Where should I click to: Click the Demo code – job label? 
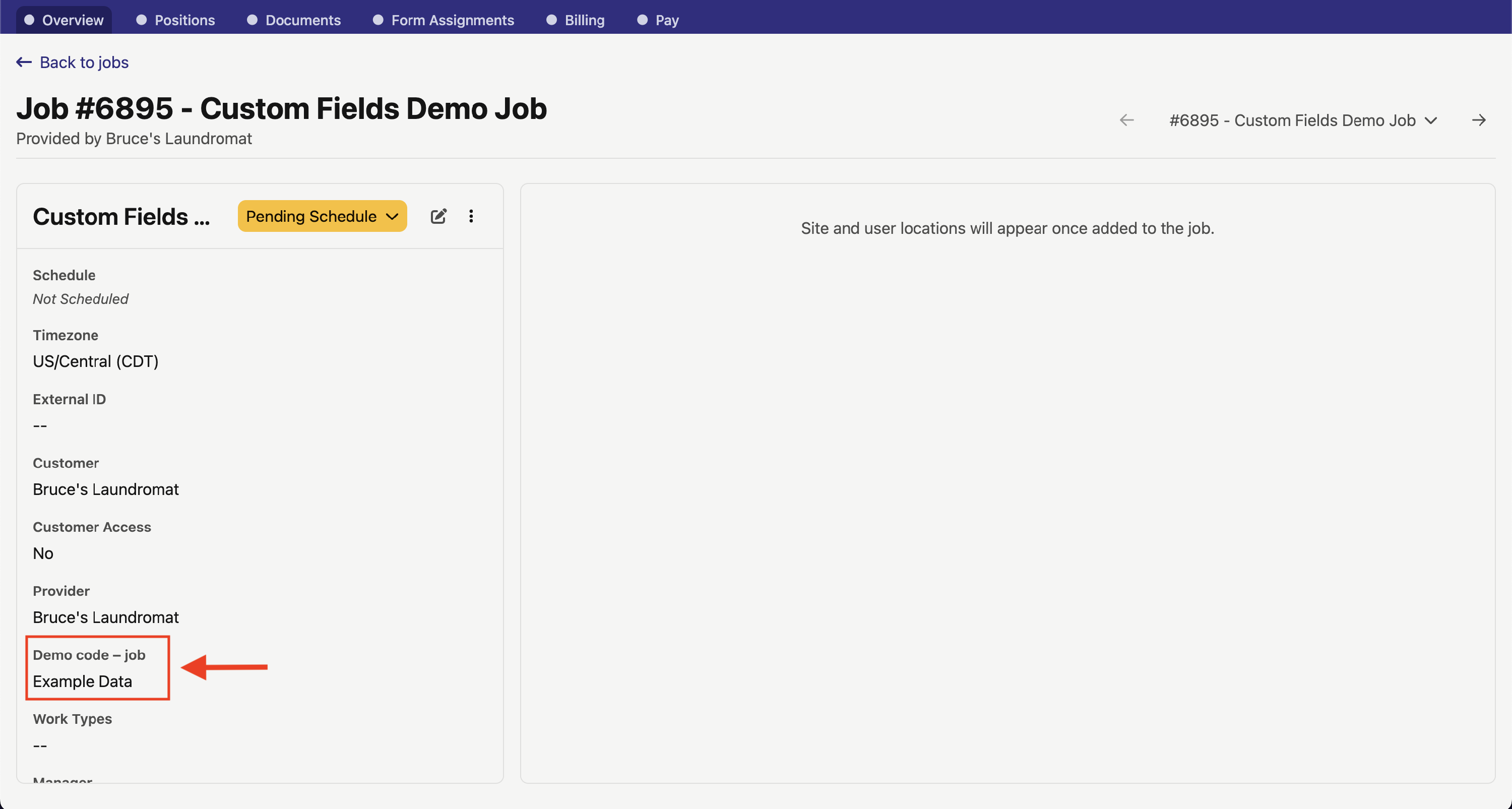[x=89, y=655]
